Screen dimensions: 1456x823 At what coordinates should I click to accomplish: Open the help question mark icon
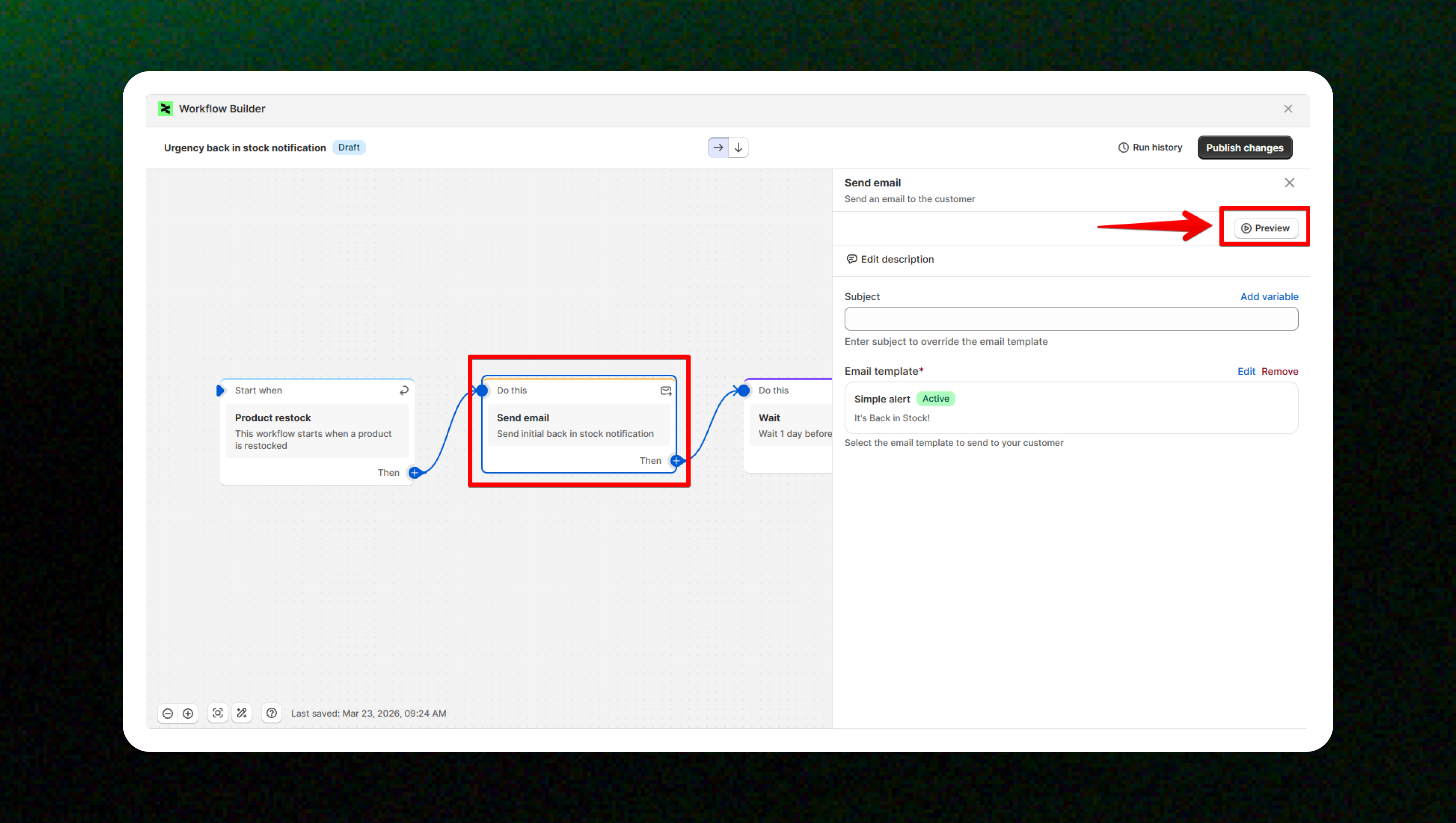point(272,713)
